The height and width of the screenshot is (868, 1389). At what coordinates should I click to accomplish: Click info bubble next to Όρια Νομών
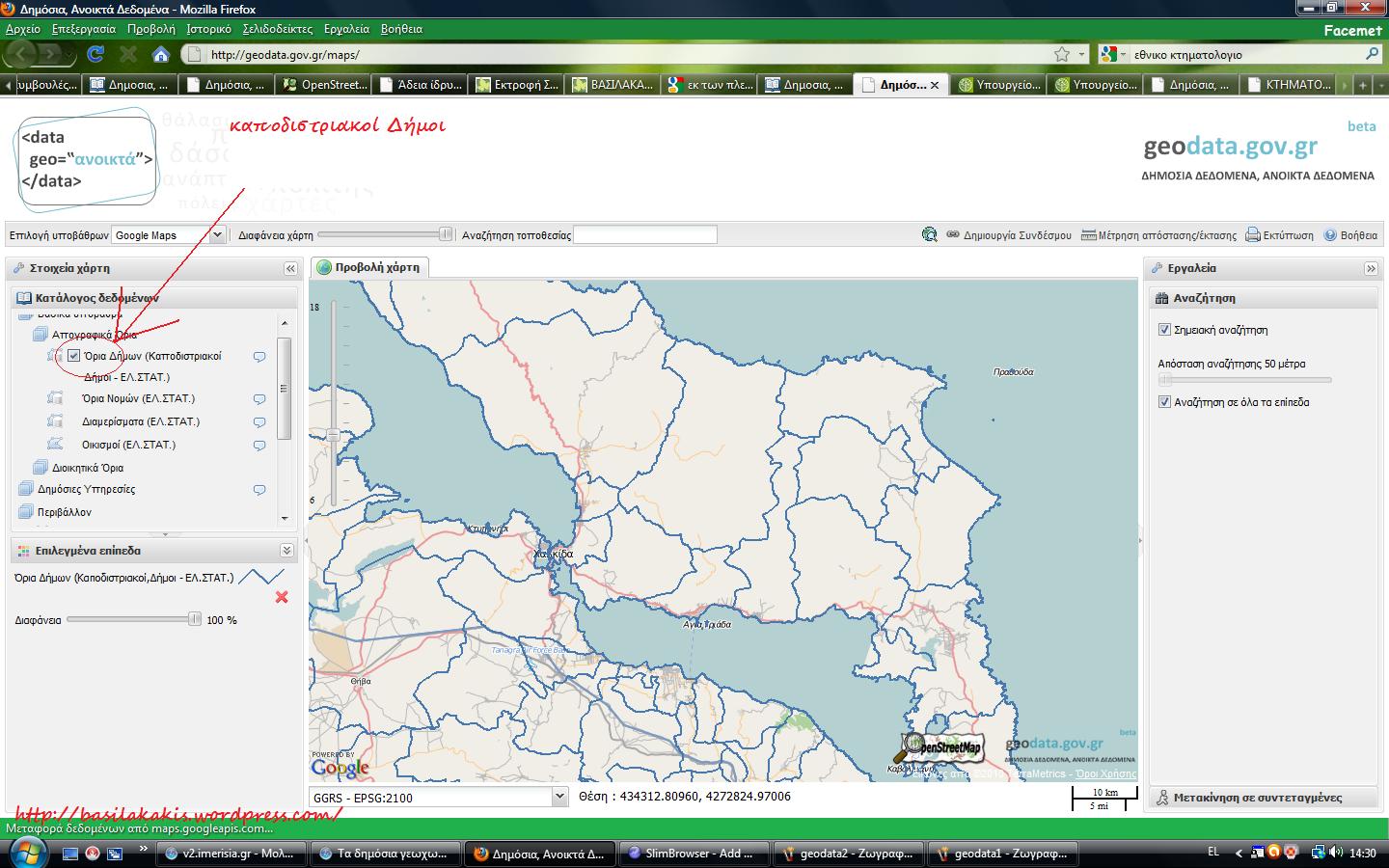pyautogui.click(x=259, y=399)
